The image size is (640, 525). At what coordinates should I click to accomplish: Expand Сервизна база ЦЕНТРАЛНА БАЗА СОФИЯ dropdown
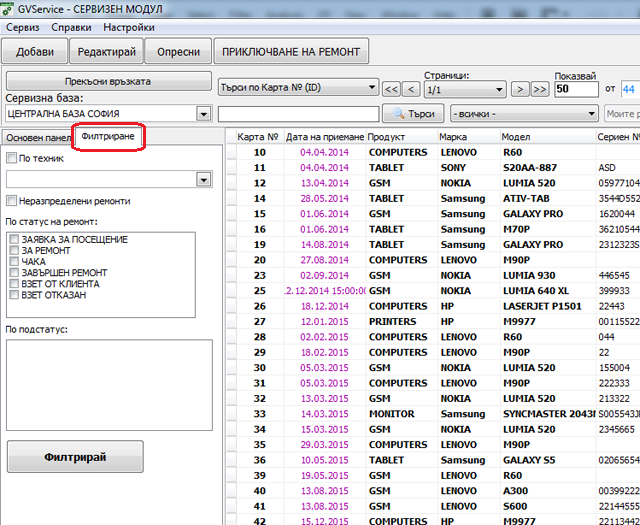[203, 114]
